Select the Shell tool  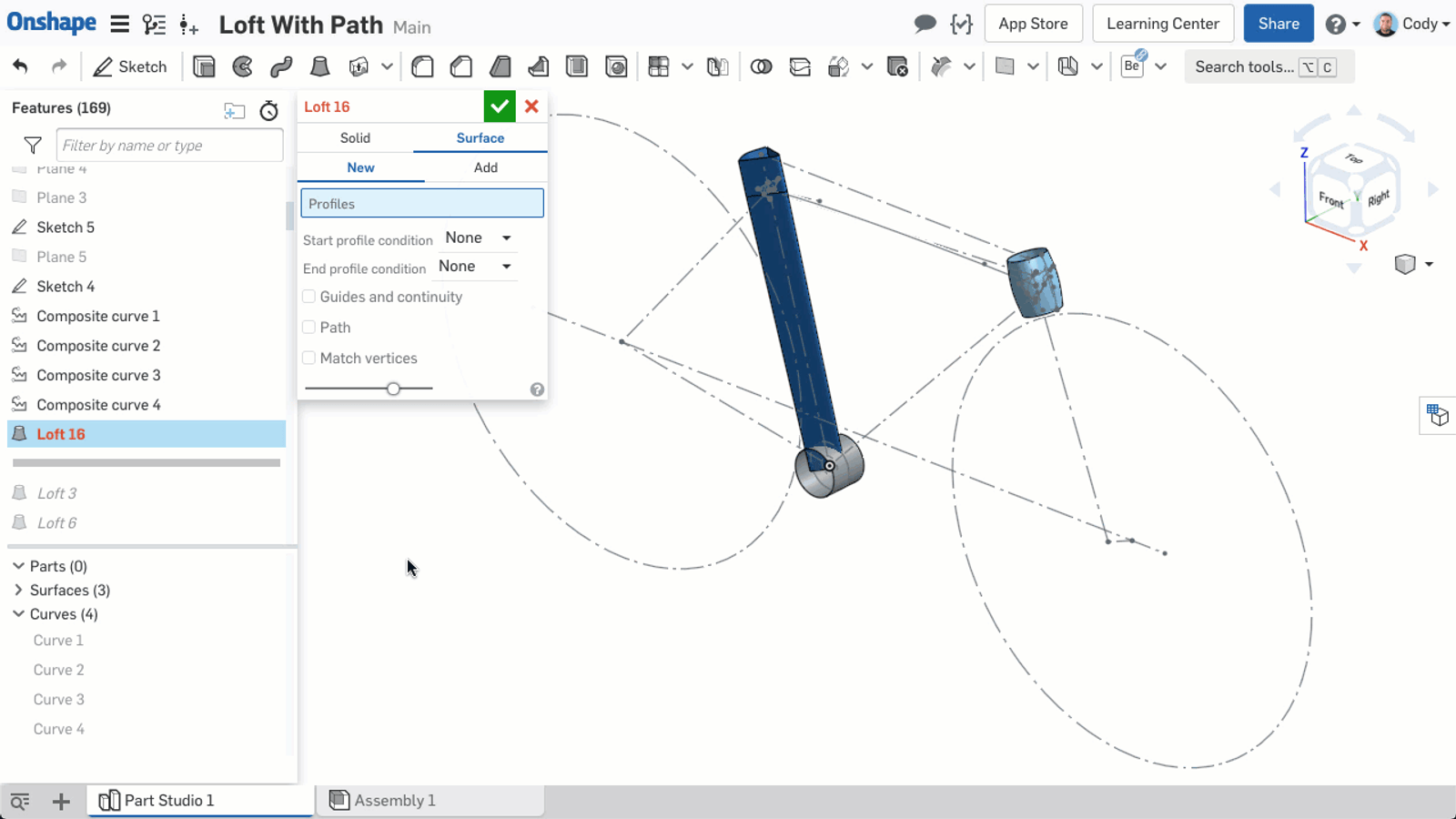click(577, 66)
